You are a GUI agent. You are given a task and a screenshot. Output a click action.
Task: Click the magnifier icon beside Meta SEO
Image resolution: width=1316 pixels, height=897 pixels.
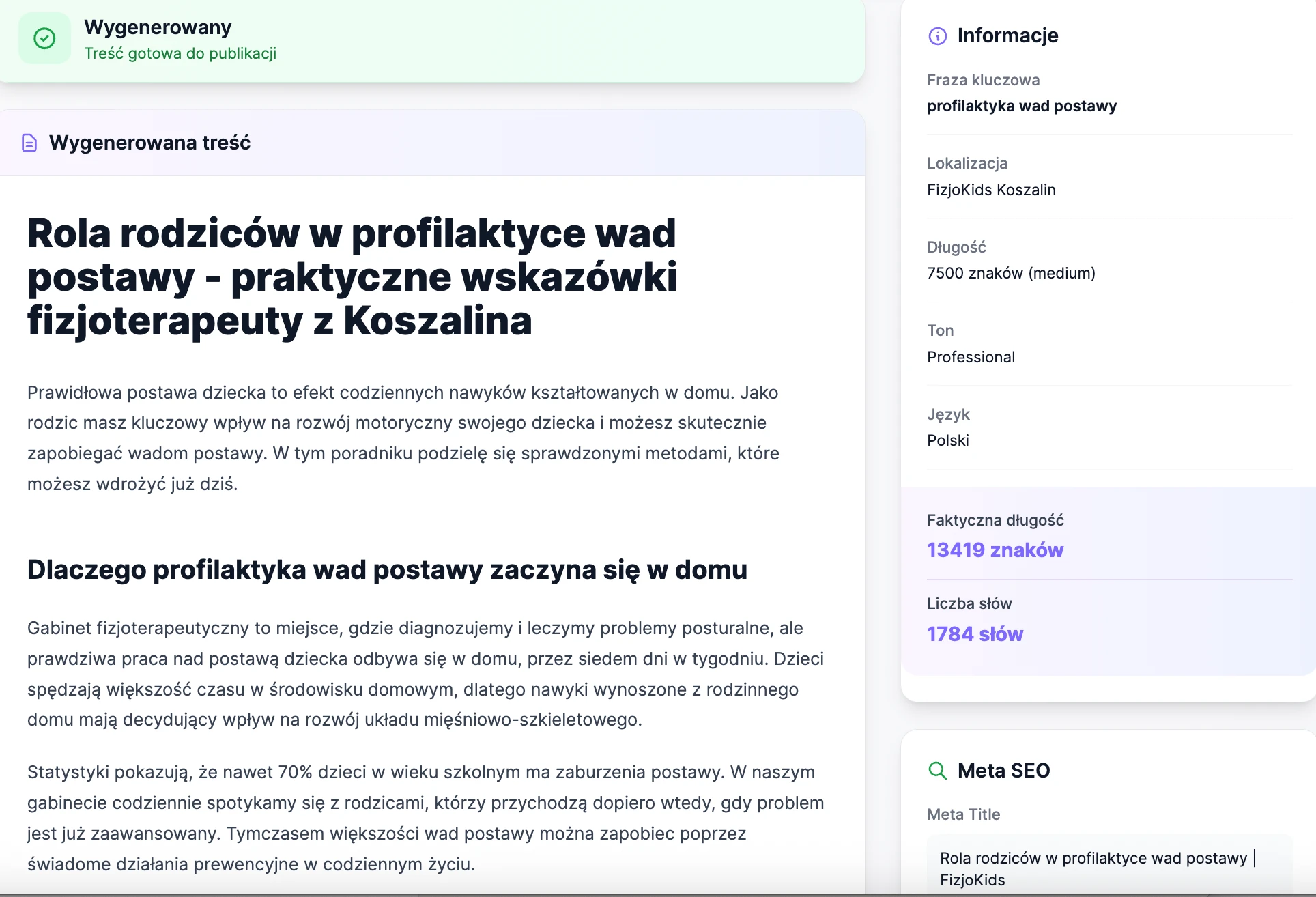(938, 771)
